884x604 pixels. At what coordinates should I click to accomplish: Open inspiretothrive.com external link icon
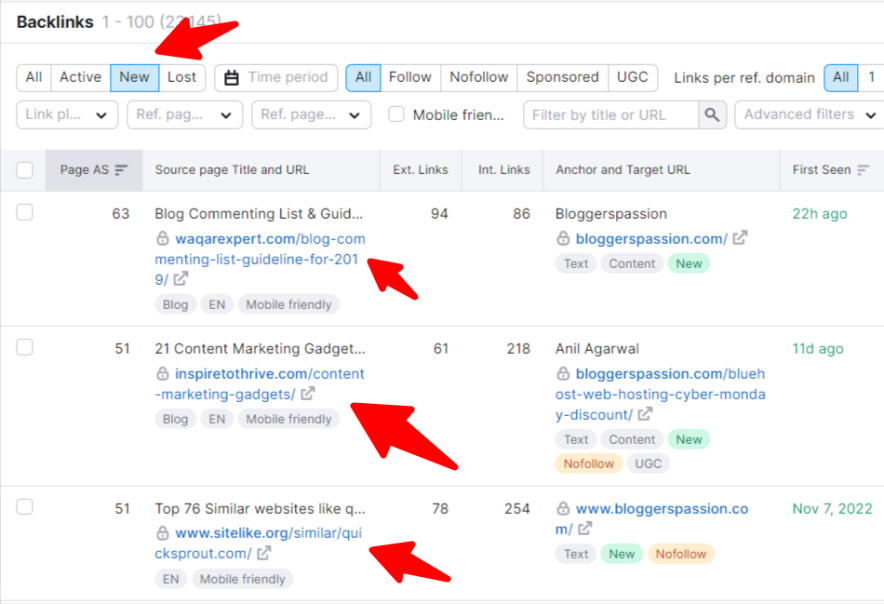click(307, 394)
